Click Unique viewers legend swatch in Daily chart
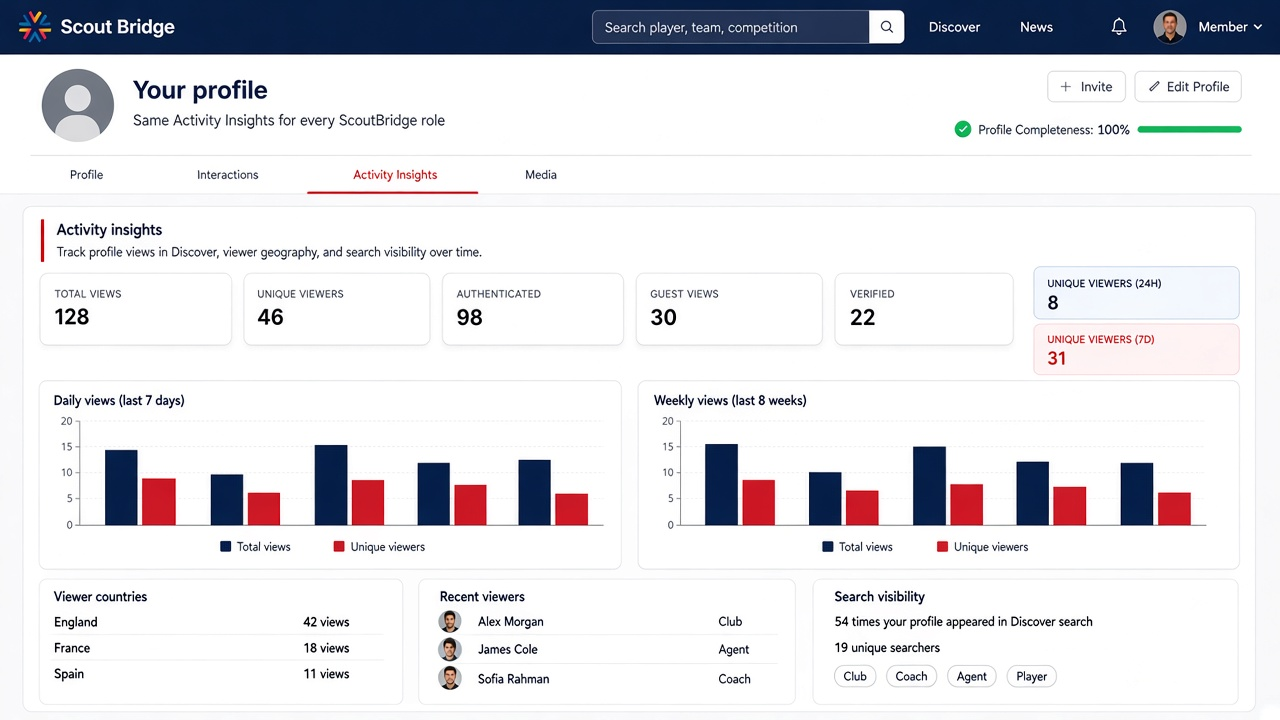Image resolution: width=1280 pixels, height=720 pixels. tap(339, 547)
